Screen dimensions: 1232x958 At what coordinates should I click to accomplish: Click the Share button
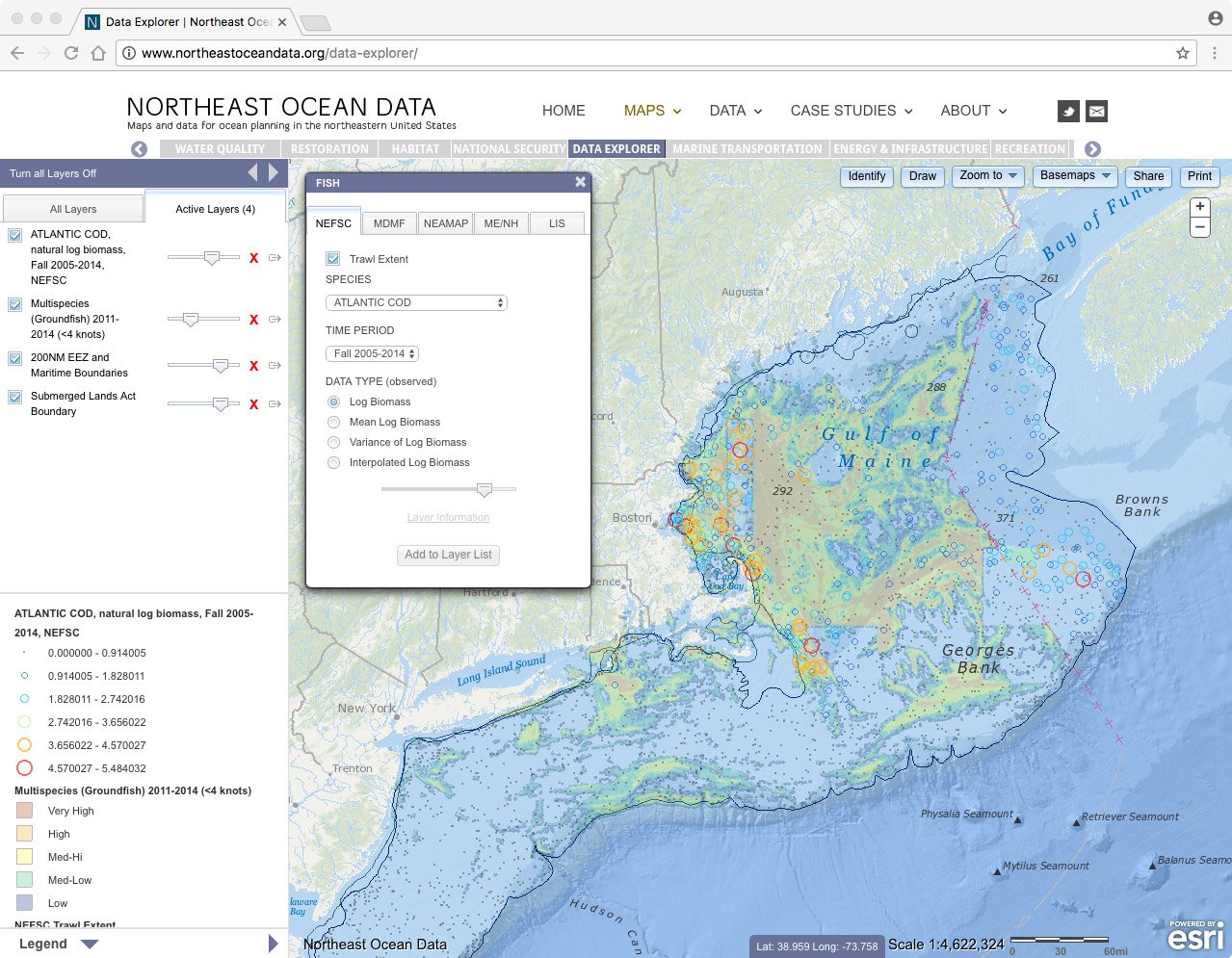[1148, 176]
